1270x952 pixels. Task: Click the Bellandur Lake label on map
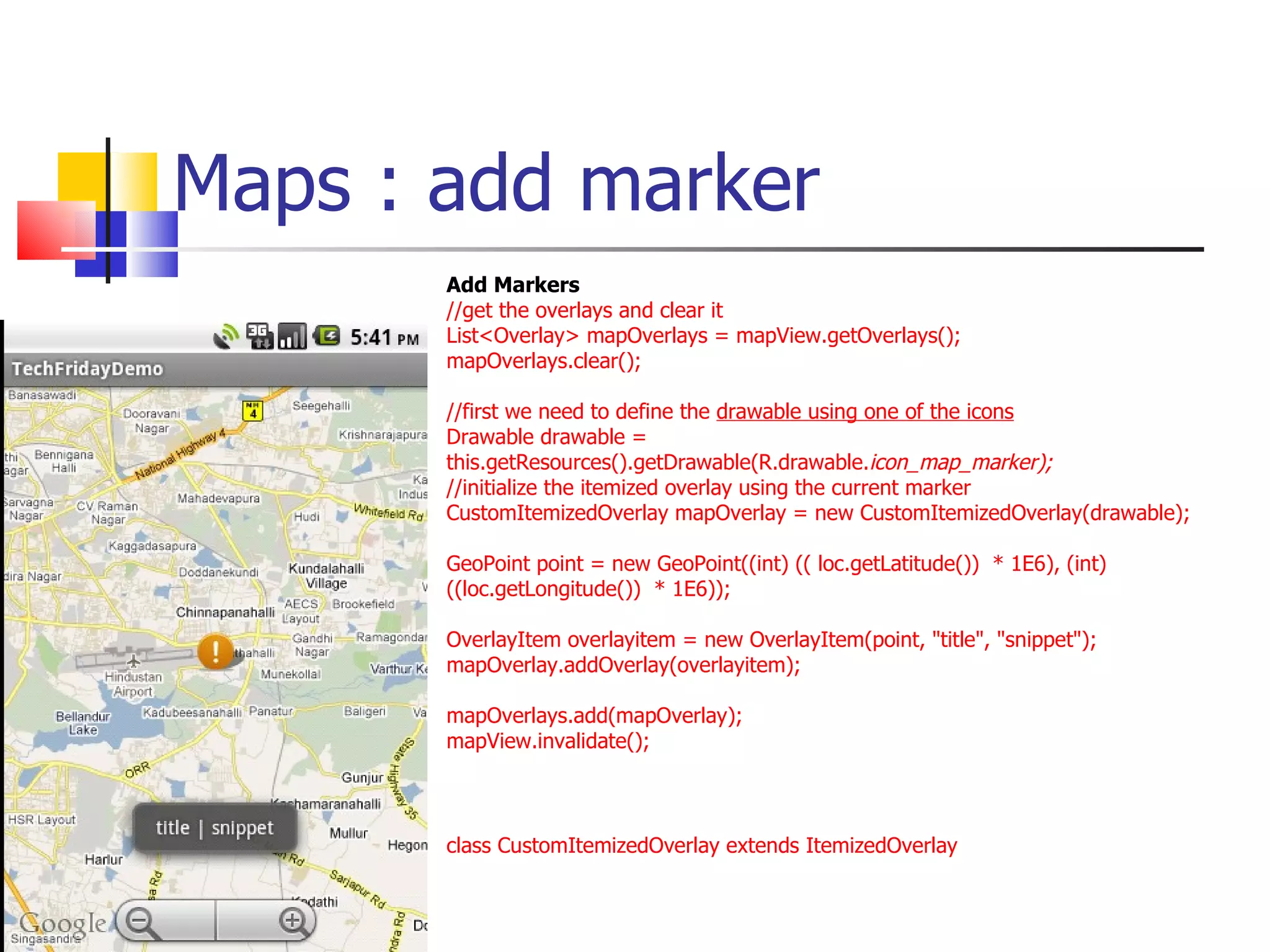pos(82,723)
